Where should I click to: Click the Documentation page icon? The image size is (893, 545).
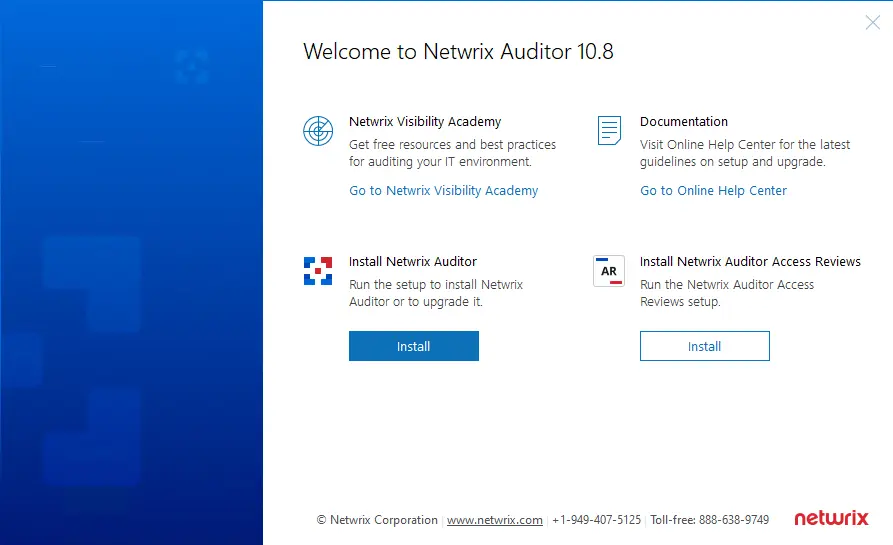click(609, 131)
